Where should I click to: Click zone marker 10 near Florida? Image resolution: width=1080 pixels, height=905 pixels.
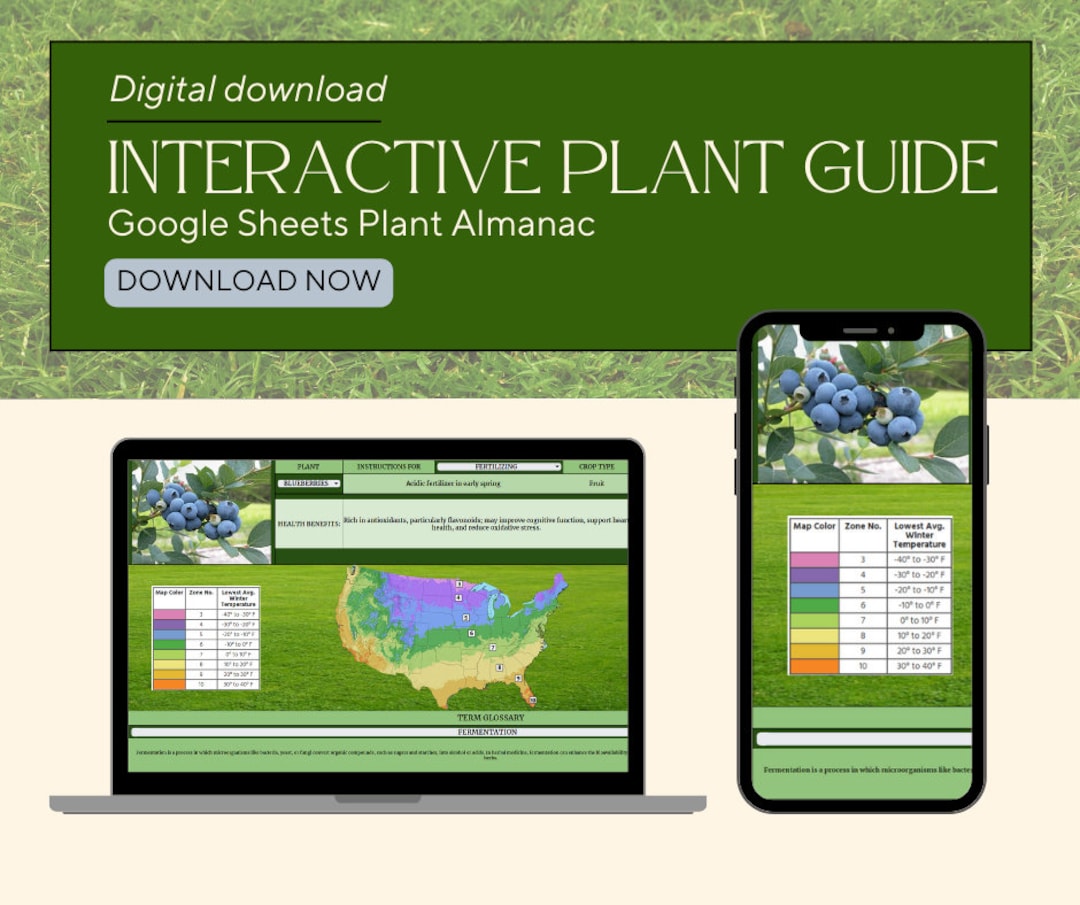[x=532, y=700]
